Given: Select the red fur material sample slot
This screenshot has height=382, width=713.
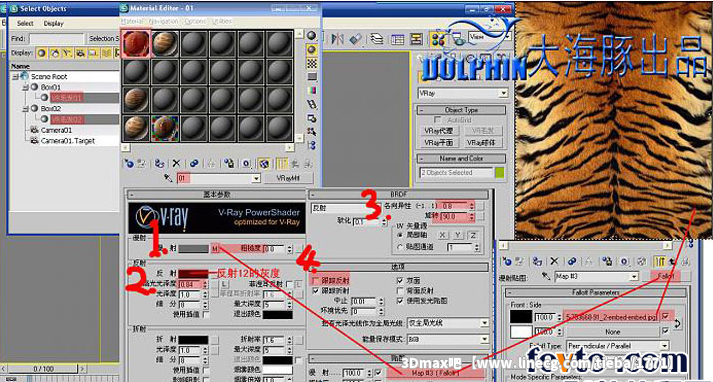Looking at the screenshot, I should 136,44.
